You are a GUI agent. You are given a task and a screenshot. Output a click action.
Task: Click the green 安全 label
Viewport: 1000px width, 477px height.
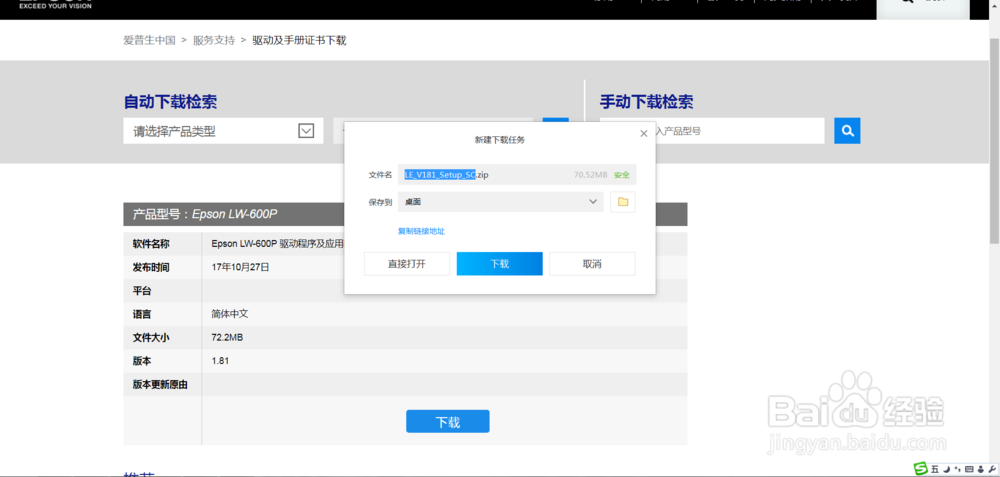tap(622, 175)
